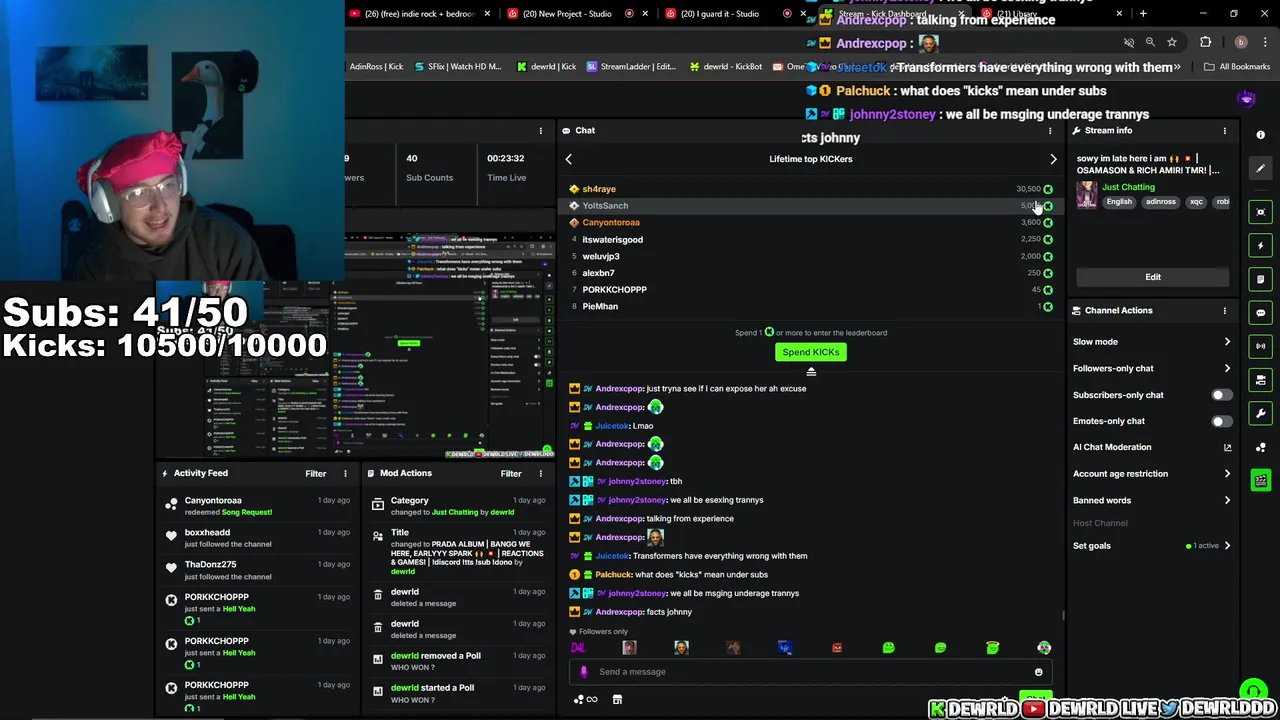Click boxxheadd in Activity Feed
Image resolution: width=1280 pixels, height=720 pixels.
pyautogui.click(x=207, y=533)
